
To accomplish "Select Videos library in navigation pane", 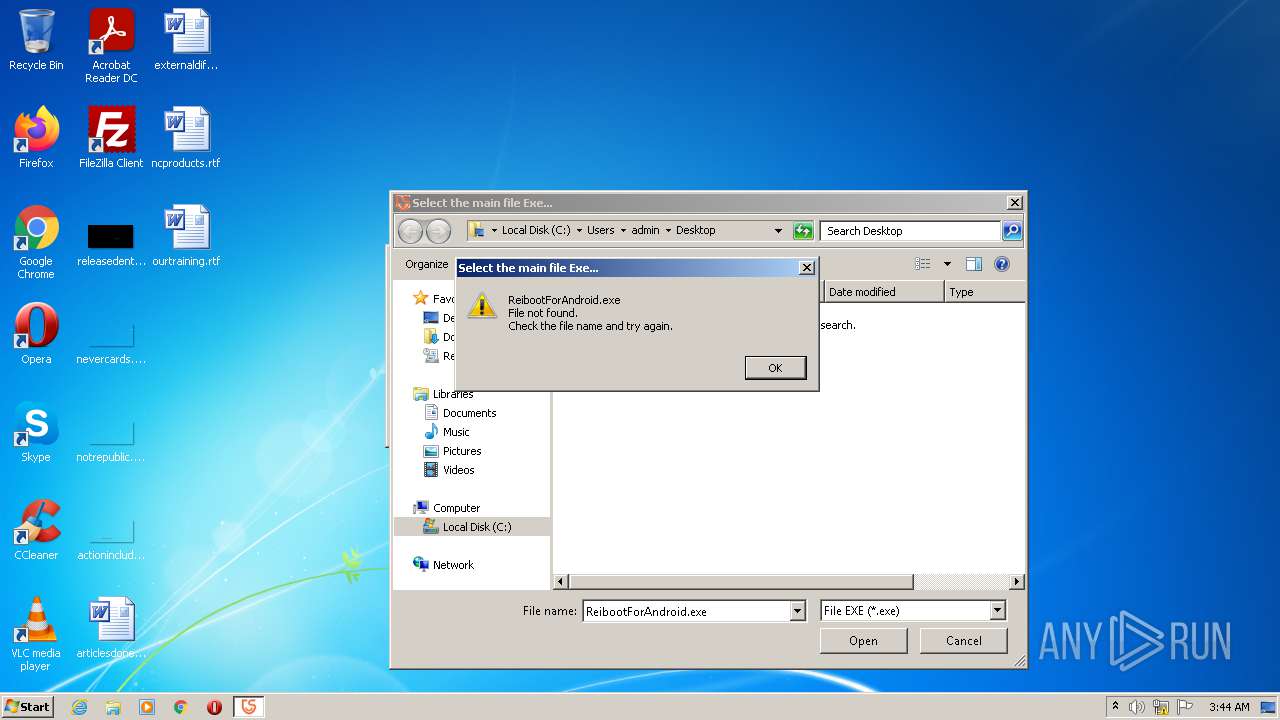I will click(x=458, y=470).
